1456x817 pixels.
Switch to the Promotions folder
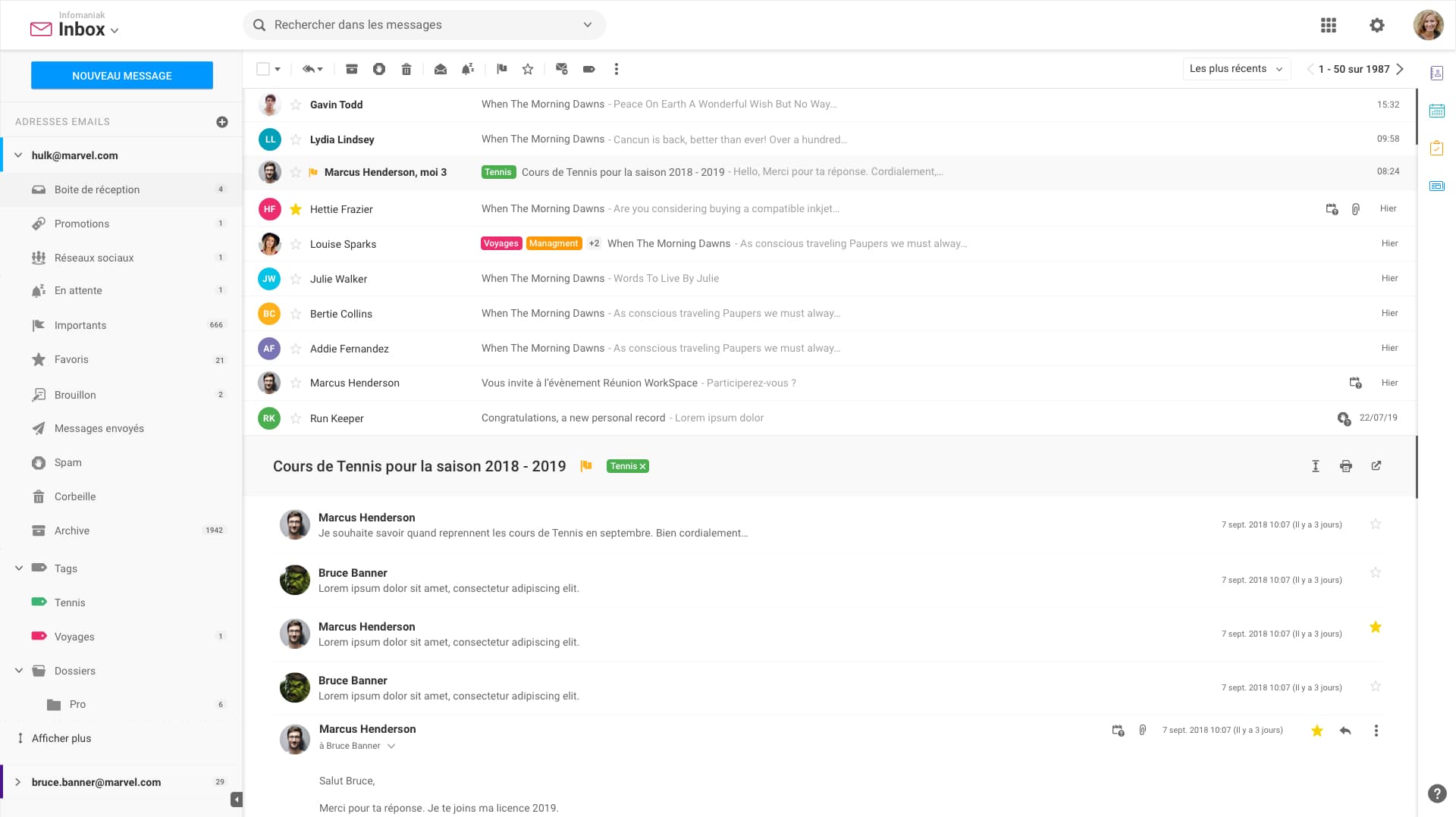81,224
